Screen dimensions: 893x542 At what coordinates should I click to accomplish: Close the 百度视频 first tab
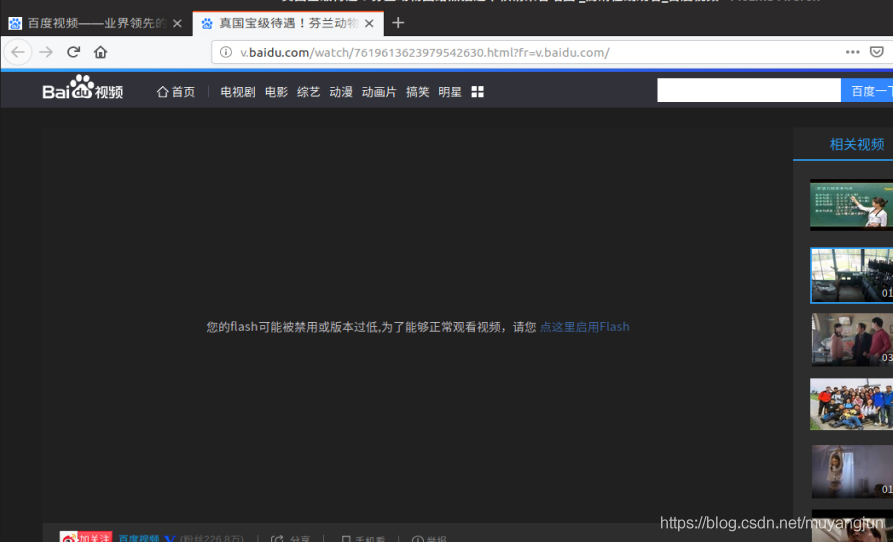point(177,23)
